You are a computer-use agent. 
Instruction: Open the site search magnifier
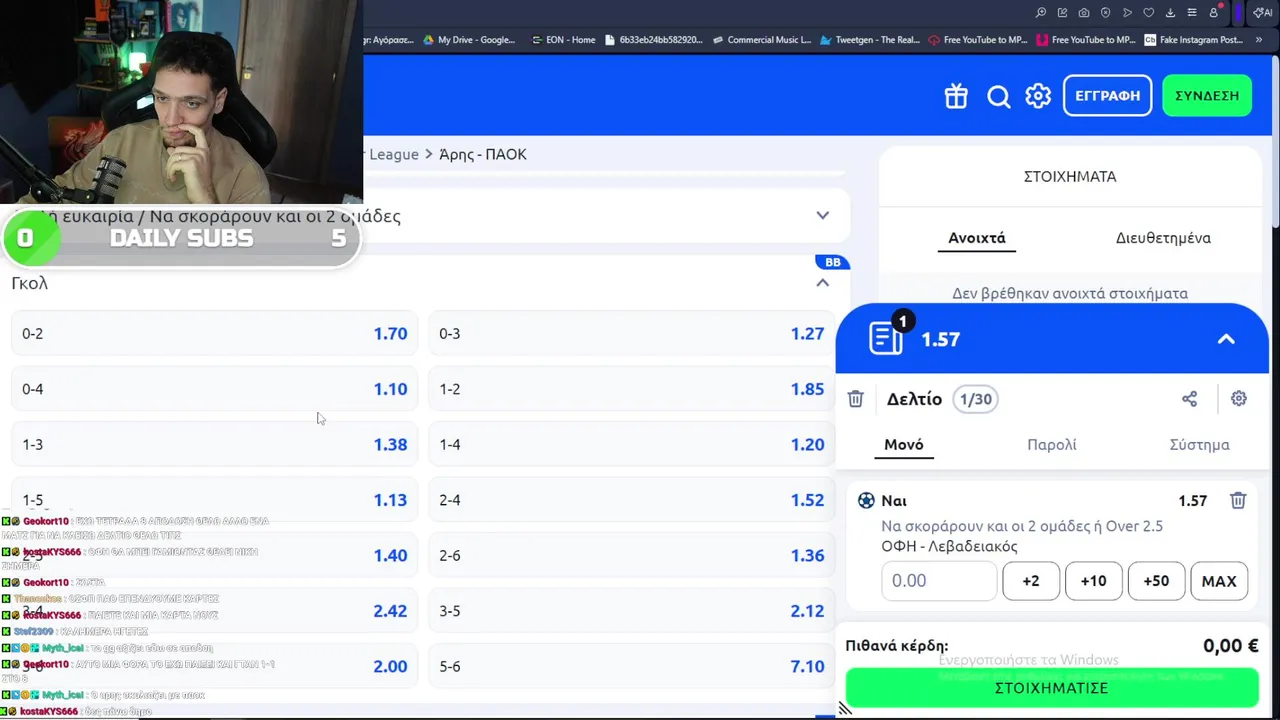tap(998, 96)
